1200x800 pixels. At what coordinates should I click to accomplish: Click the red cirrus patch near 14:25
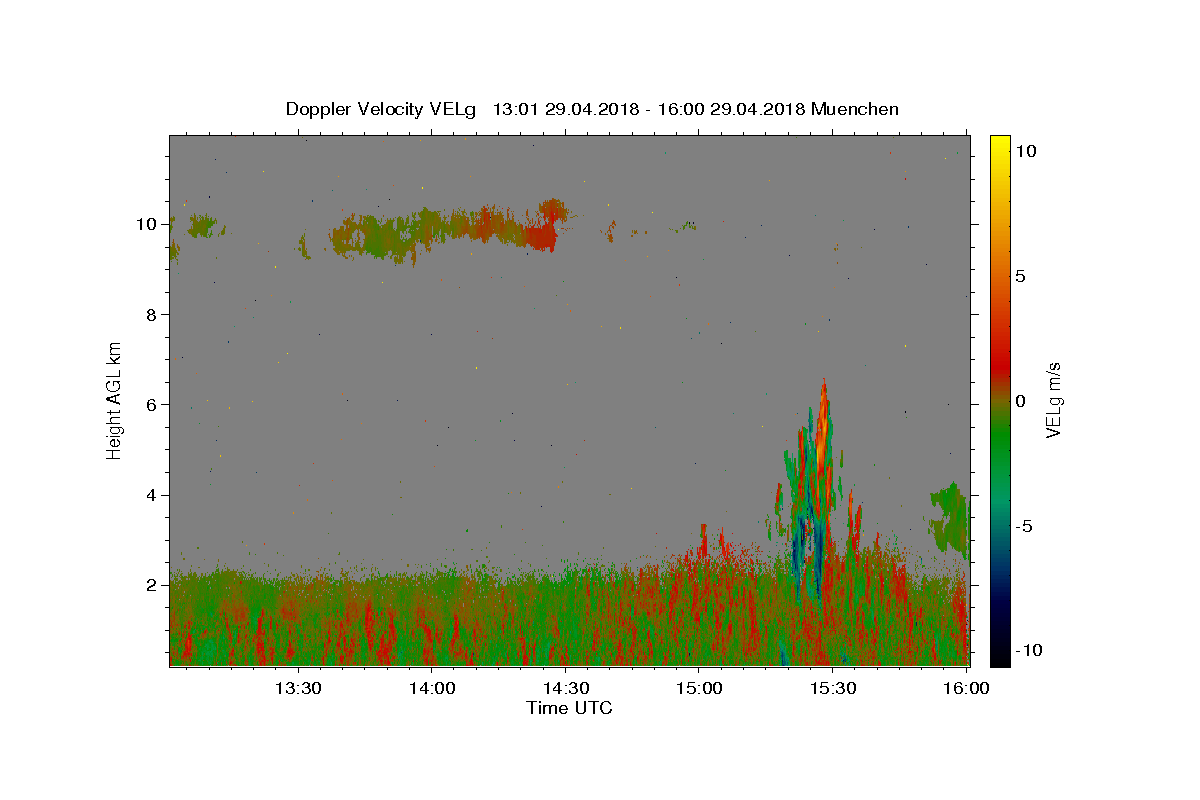(542, 236)
